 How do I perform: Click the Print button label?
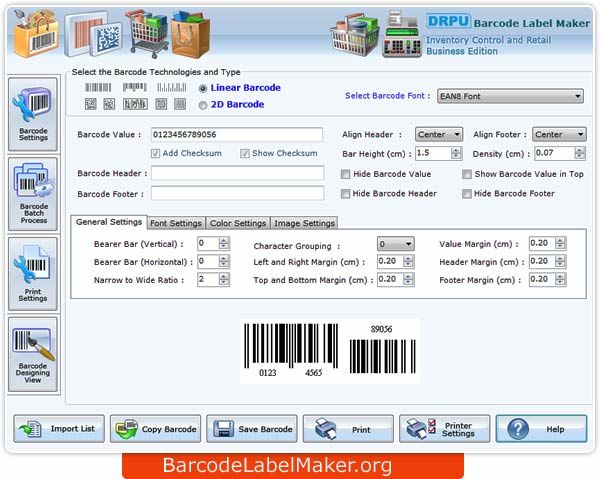click(x=361, y=430)
